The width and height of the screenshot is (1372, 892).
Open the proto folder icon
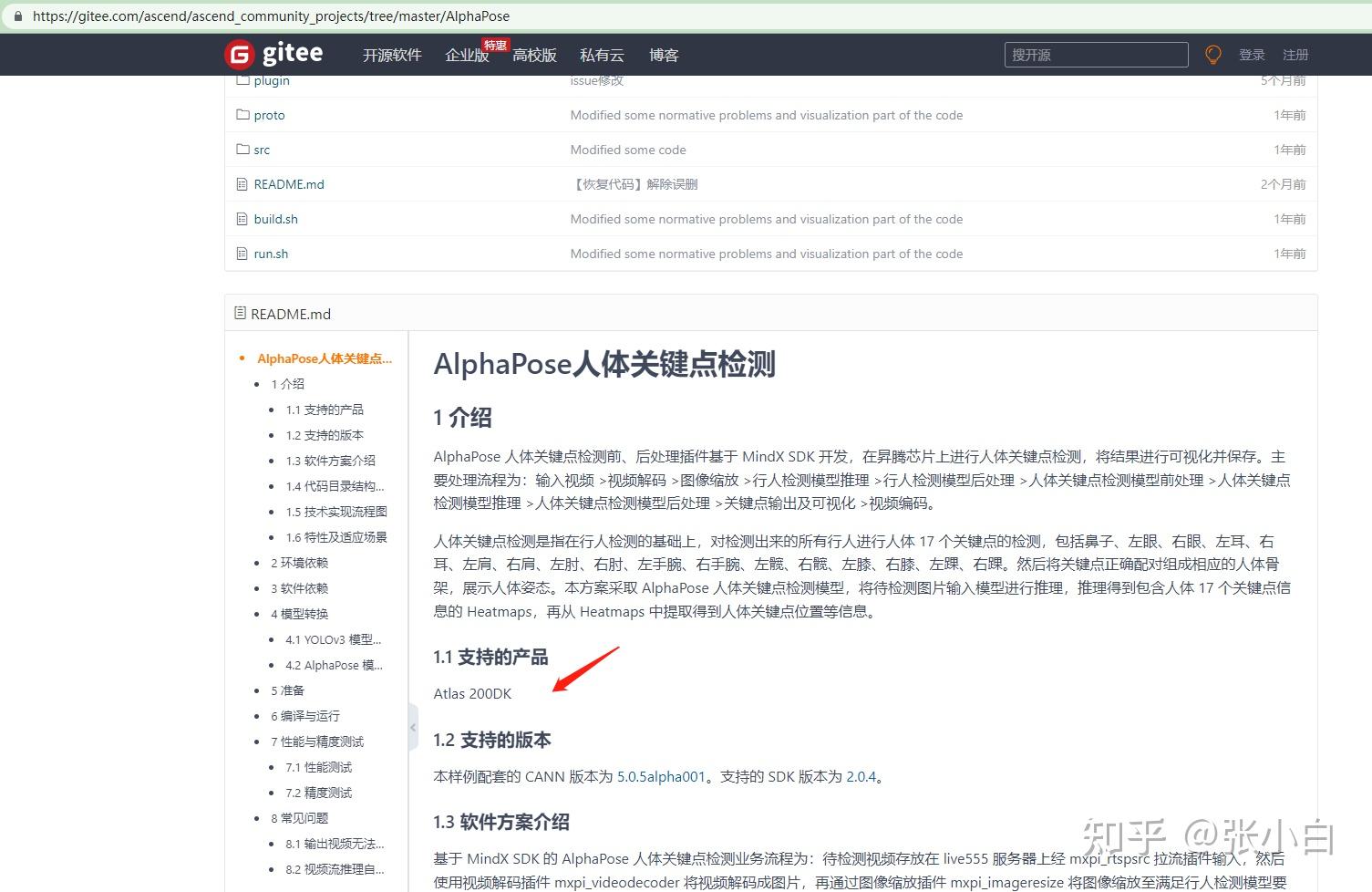[242, 114]
